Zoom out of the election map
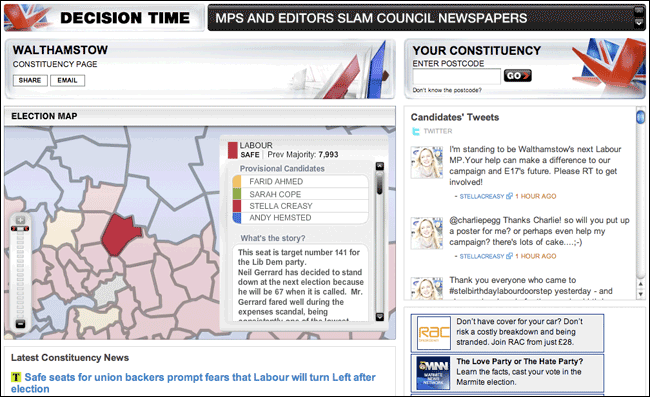The height and width of the screenshot is (397, 650). coord(20,324)
